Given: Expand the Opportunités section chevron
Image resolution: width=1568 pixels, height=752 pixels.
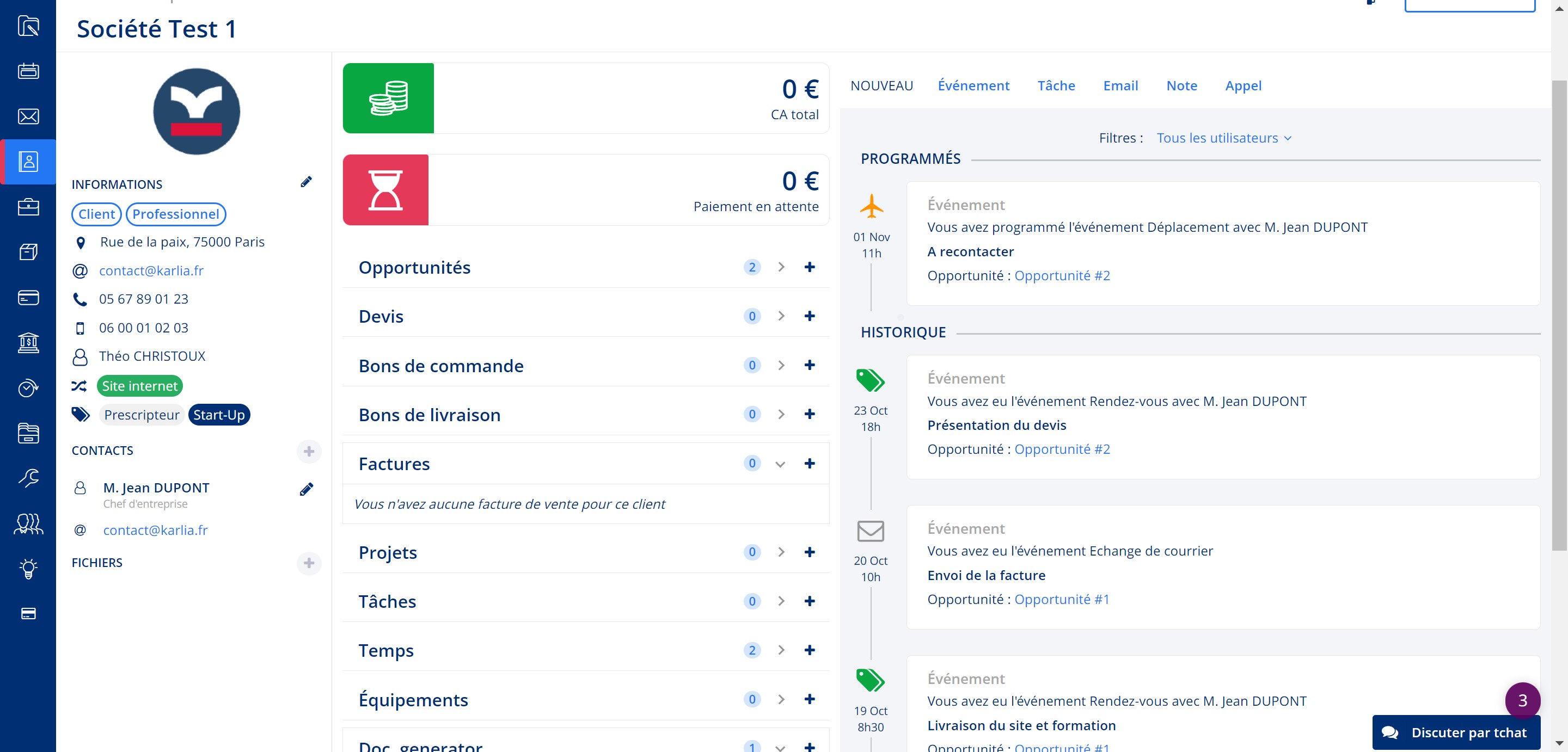Looking at the screenshot, I should pyautogui.click(x=781, y=267).
